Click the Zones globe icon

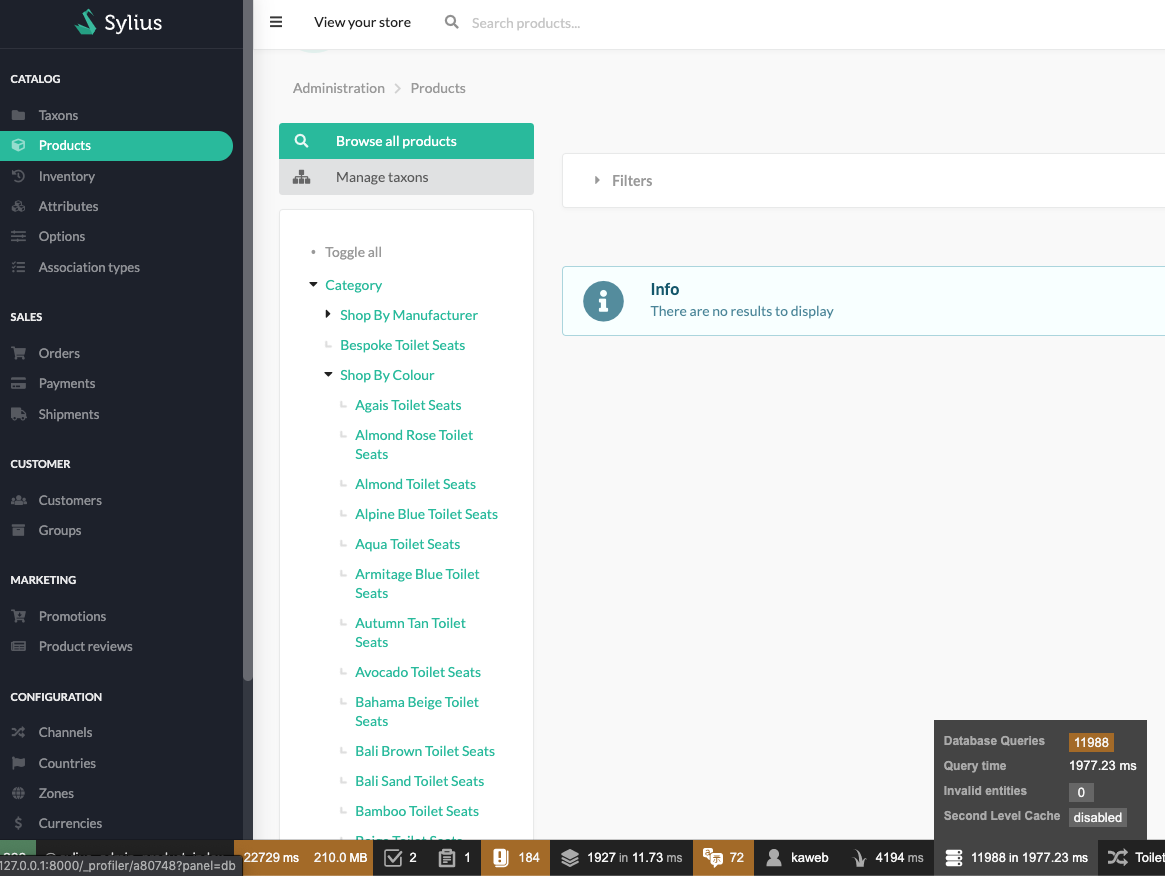pyautogui.click(x=19, y=794)
